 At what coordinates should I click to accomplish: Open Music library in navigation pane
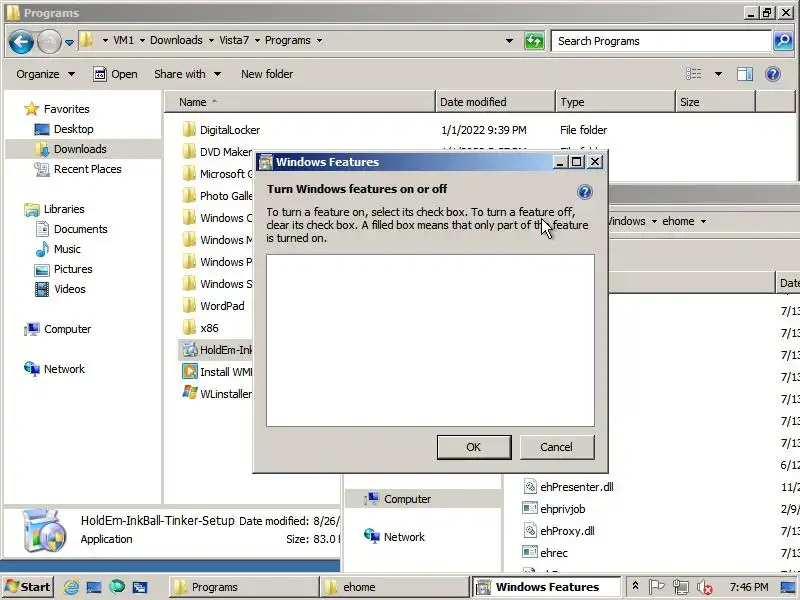[x=67, y=249]
